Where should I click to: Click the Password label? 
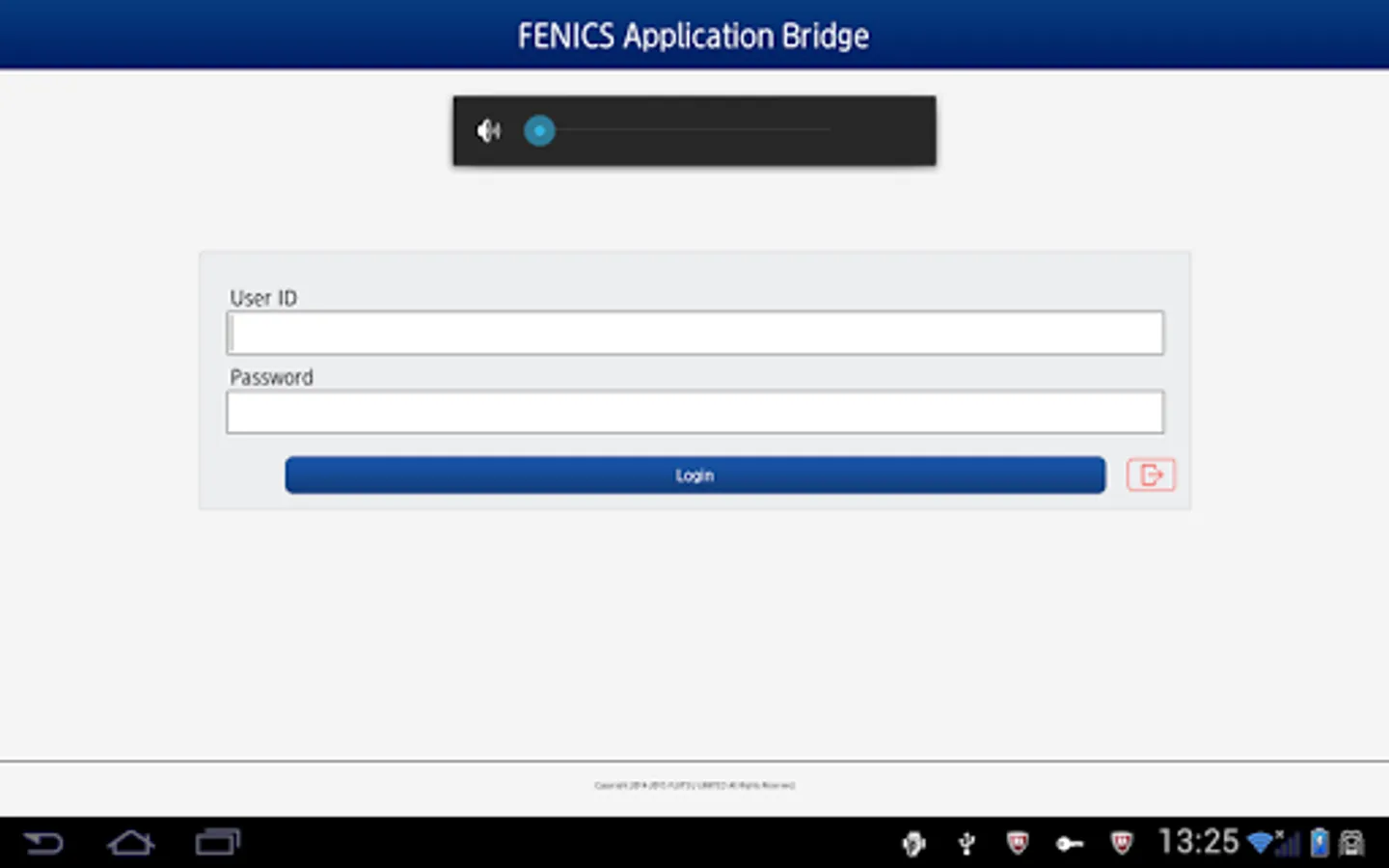click(271, 377)
